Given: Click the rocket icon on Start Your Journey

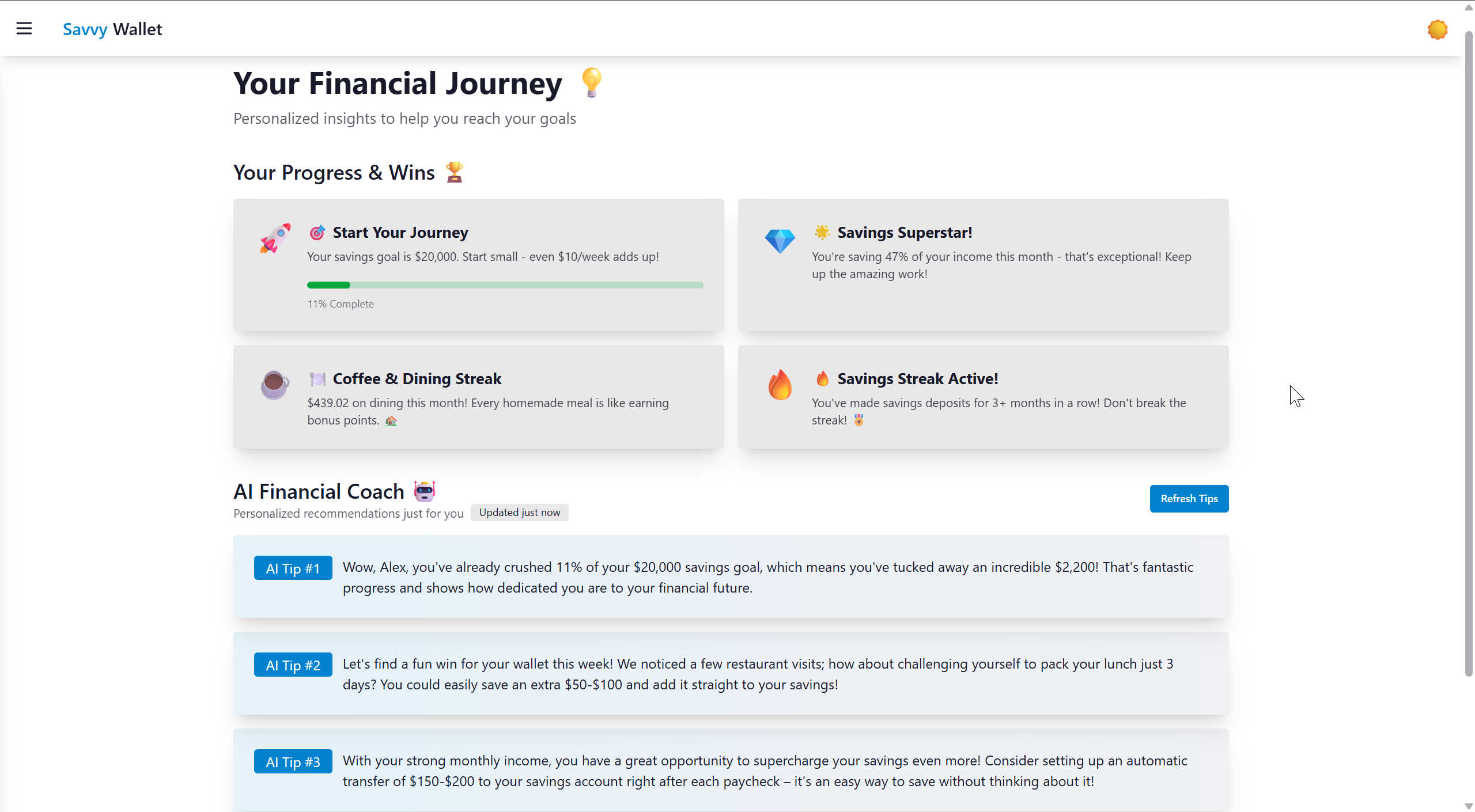Looking at the screenshot, I should 275,238.
